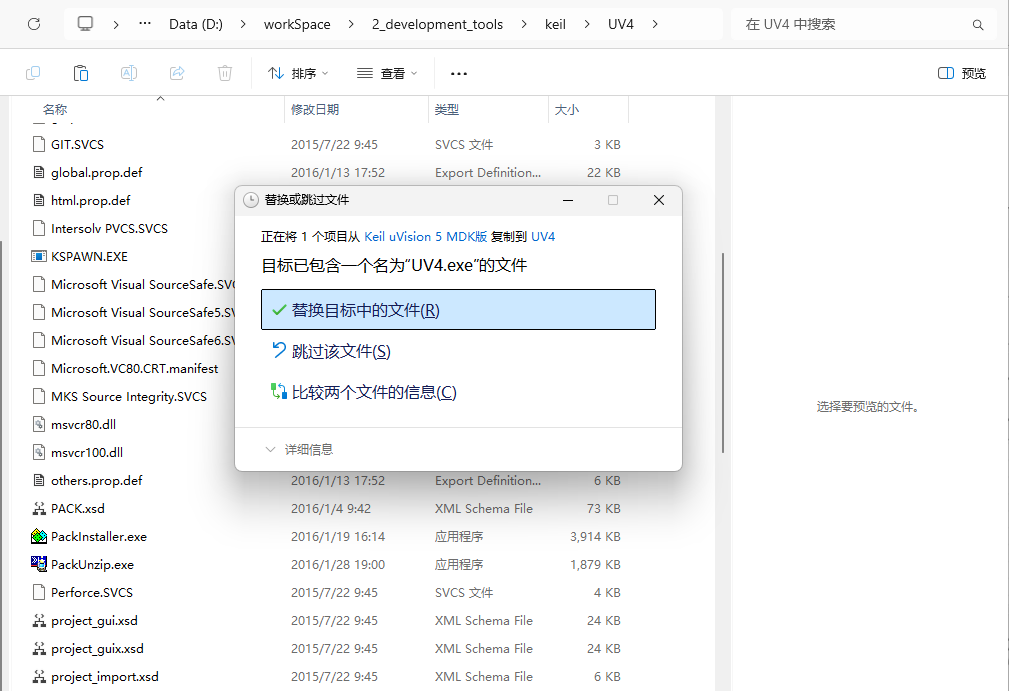Click the keil breadcrumb in path
The height and width of the screenshot is (691, 1009).
[x=554, y=24]
